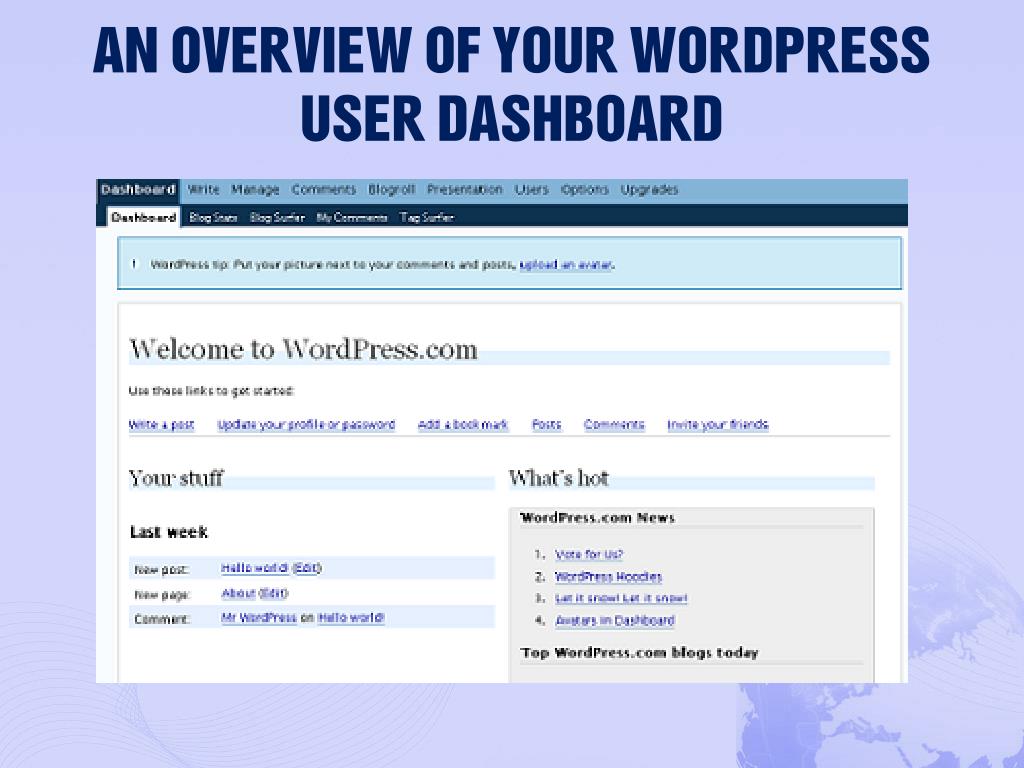Viewport: 1024px width, 768px height.
Task: Open the Write menu
Action: [x=203, y=190]
